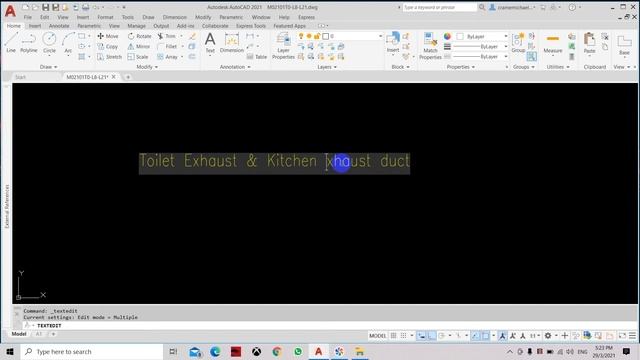640x360 pixels.
Task: Open the object color ByLayer dropdown
Action: [482, 36]
